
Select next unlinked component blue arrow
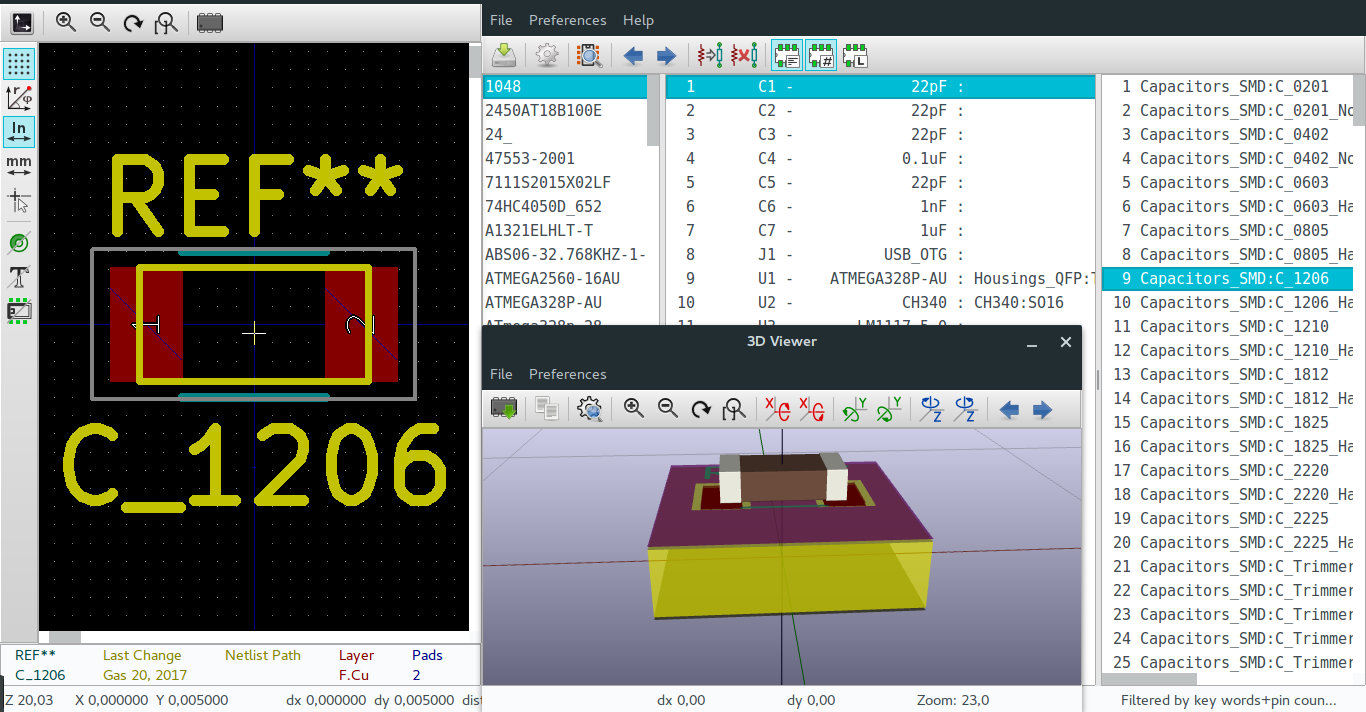666,55
